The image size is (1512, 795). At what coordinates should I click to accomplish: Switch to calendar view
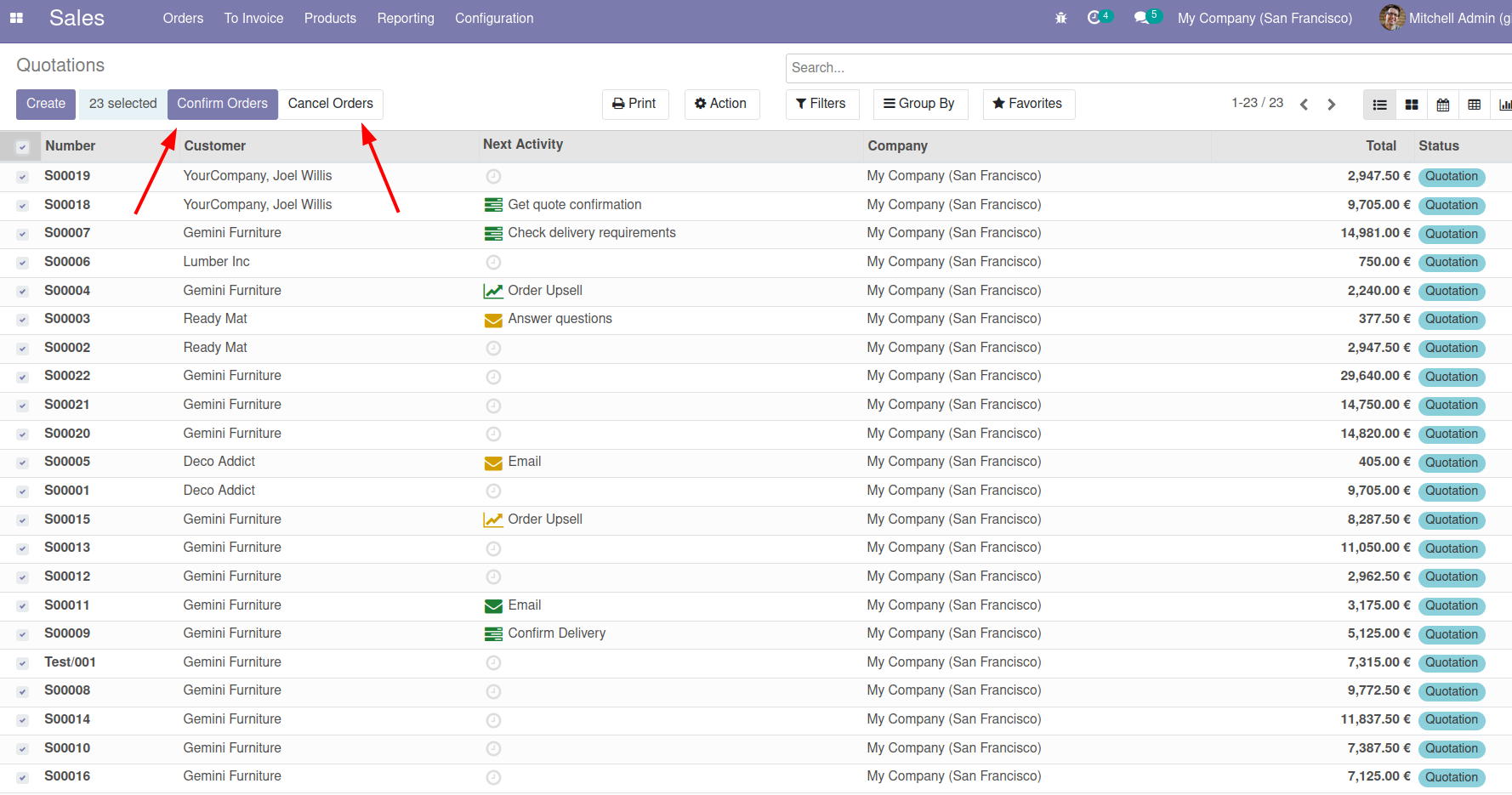[1443, 105]
